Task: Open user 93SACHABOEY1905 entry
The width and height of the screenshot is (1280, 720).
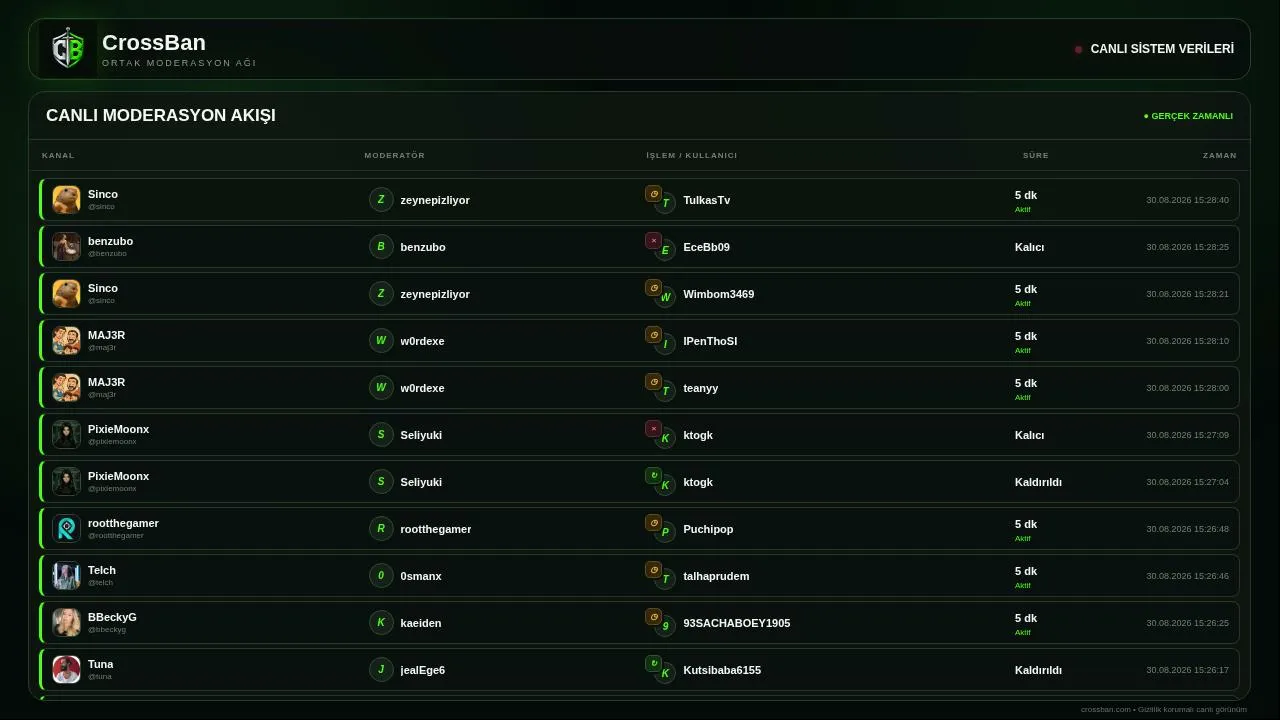Action: coord(737,623)
